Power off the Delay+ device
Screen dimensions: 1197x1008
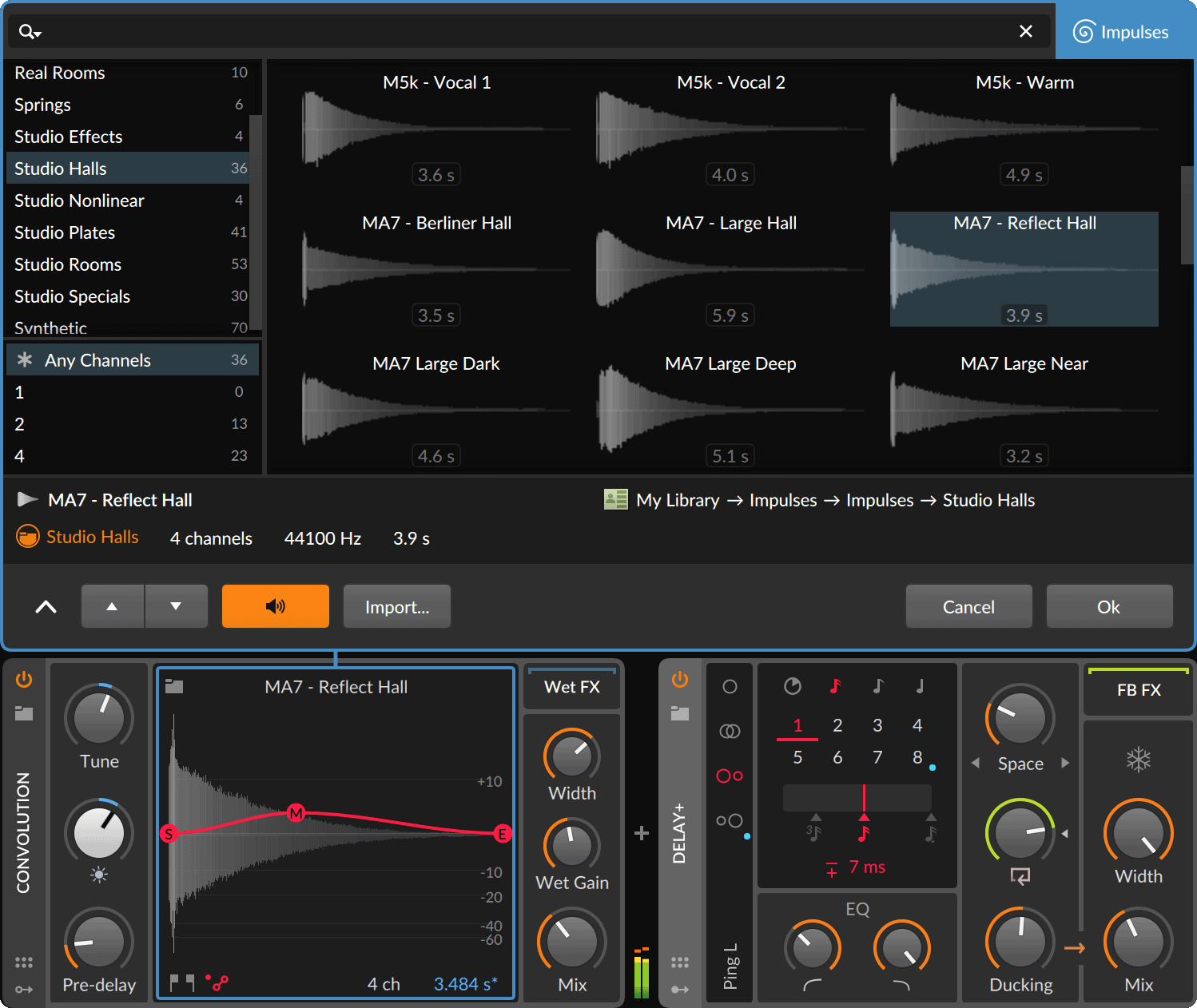pos(679,680)
